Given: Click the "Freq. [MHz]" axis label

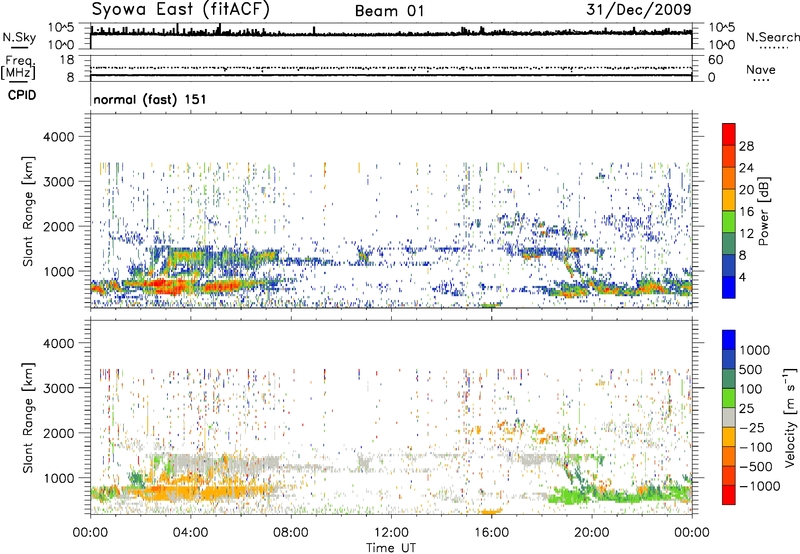Looking at the screenshot, I should (x=18, y=68).
